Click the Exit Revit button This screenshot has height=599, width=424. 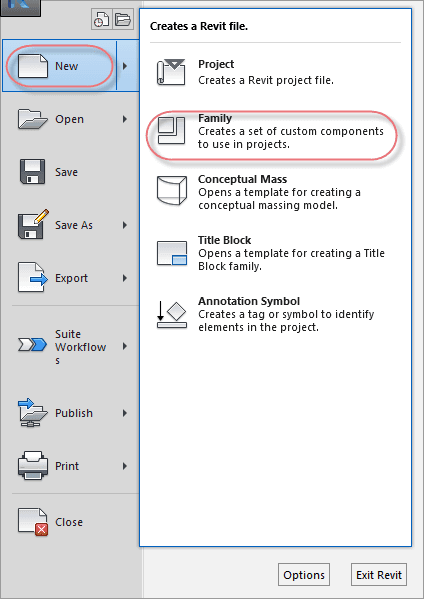point(379,575)
